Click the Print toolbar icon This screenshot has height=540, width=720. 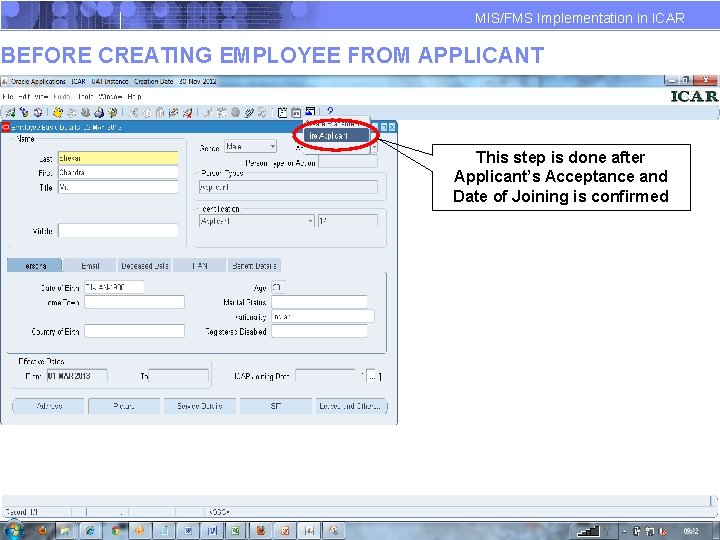[x=99, y=112]
